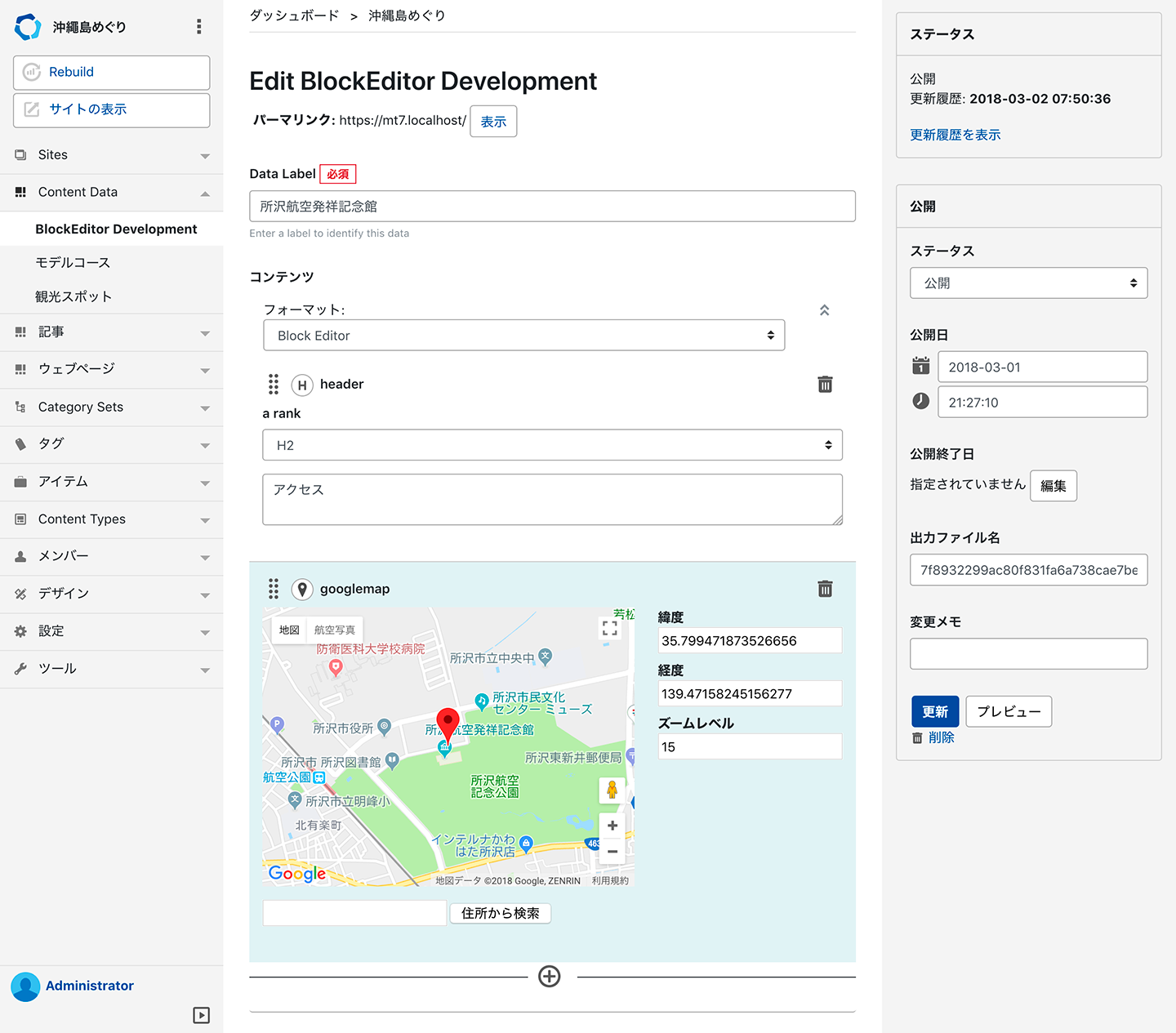Click the Rebuild button

[x=112, y=73]
